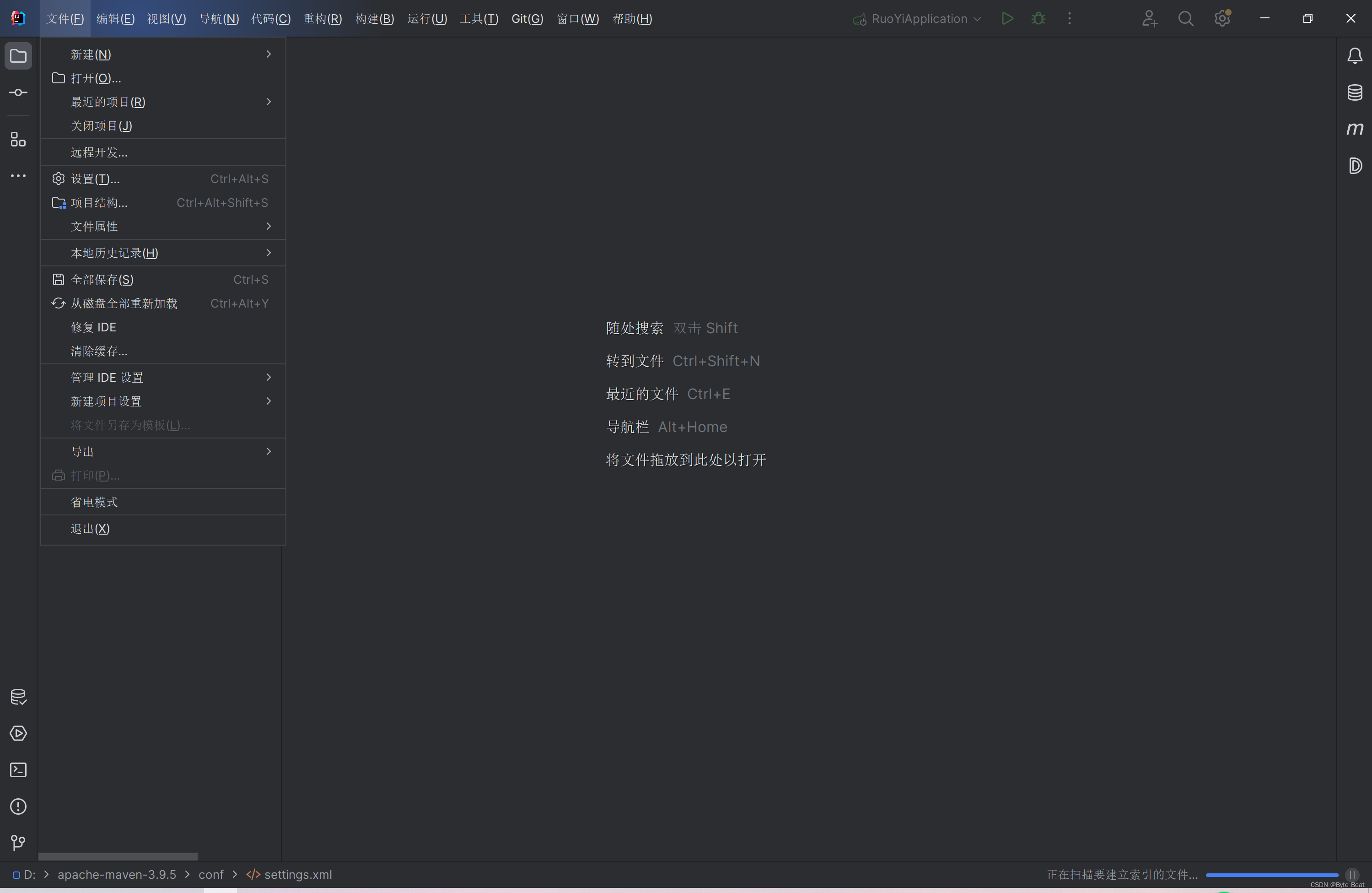
Task: Open the 帮助(H) menu
Action: coord(632,18)
